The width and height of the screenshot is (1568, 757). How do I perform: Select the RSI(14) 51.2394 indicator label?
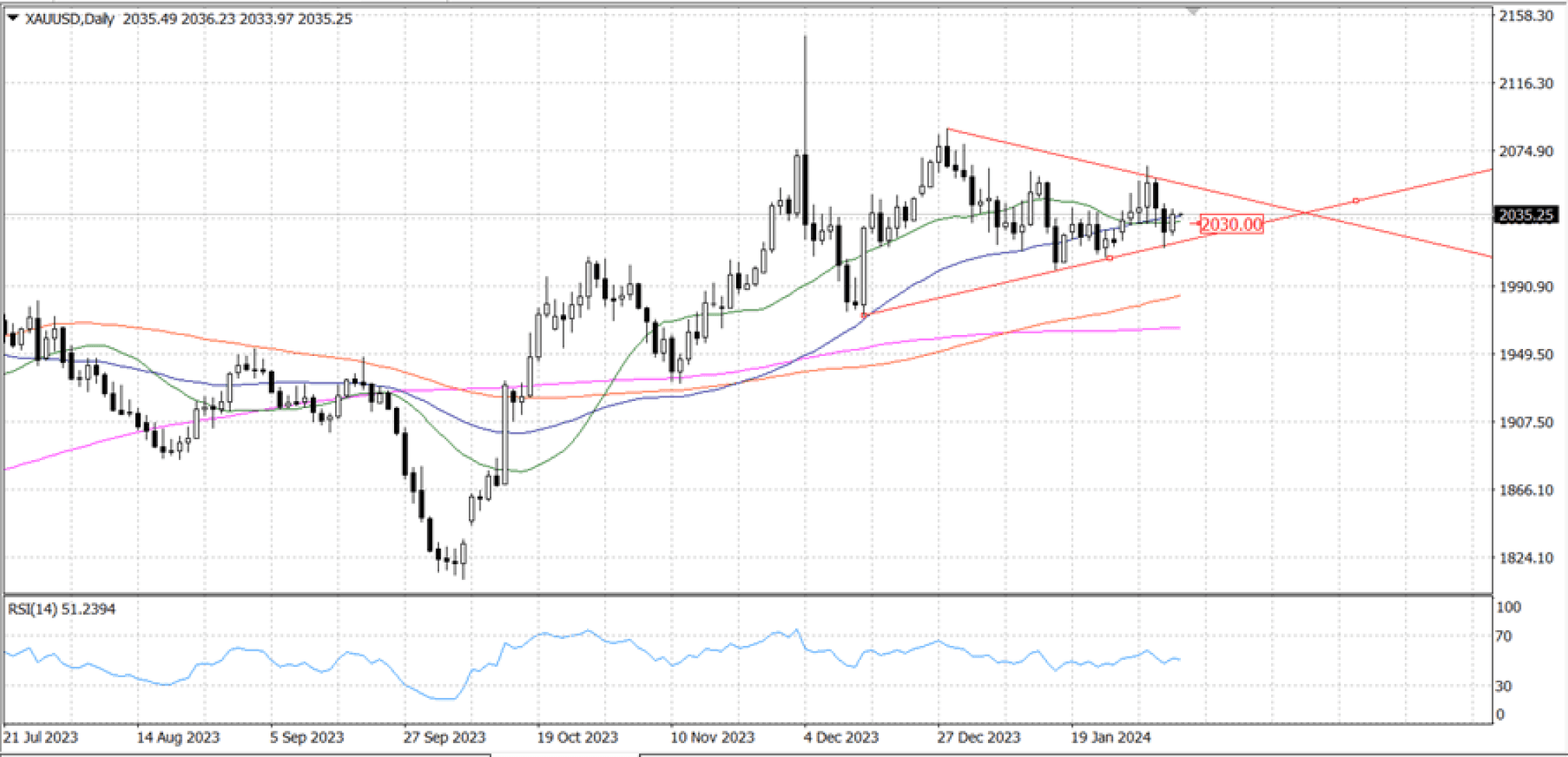tap(62, 609)
